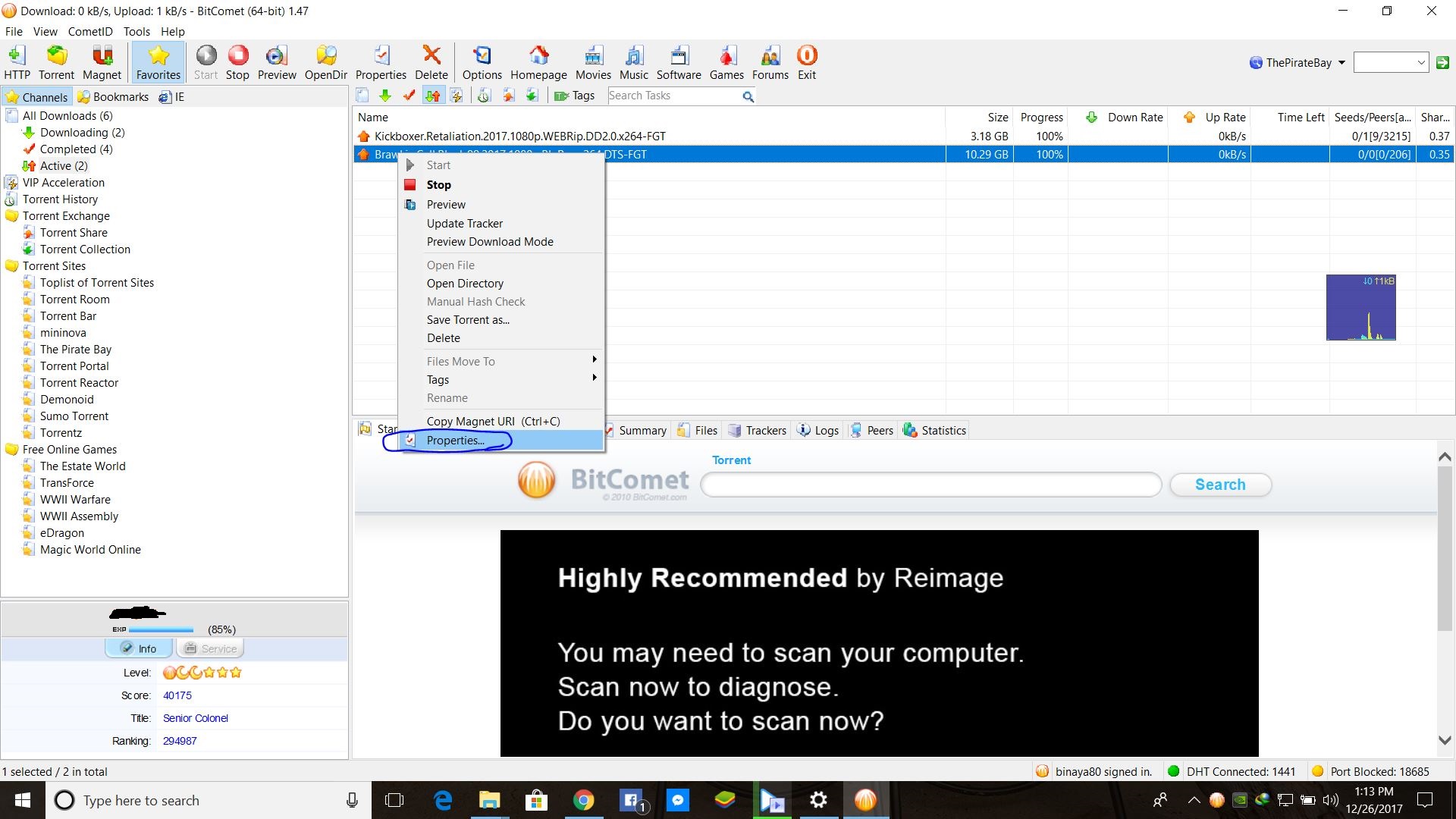
Task: Click the Exit toolbar icon
Action: tap(807, 62)
